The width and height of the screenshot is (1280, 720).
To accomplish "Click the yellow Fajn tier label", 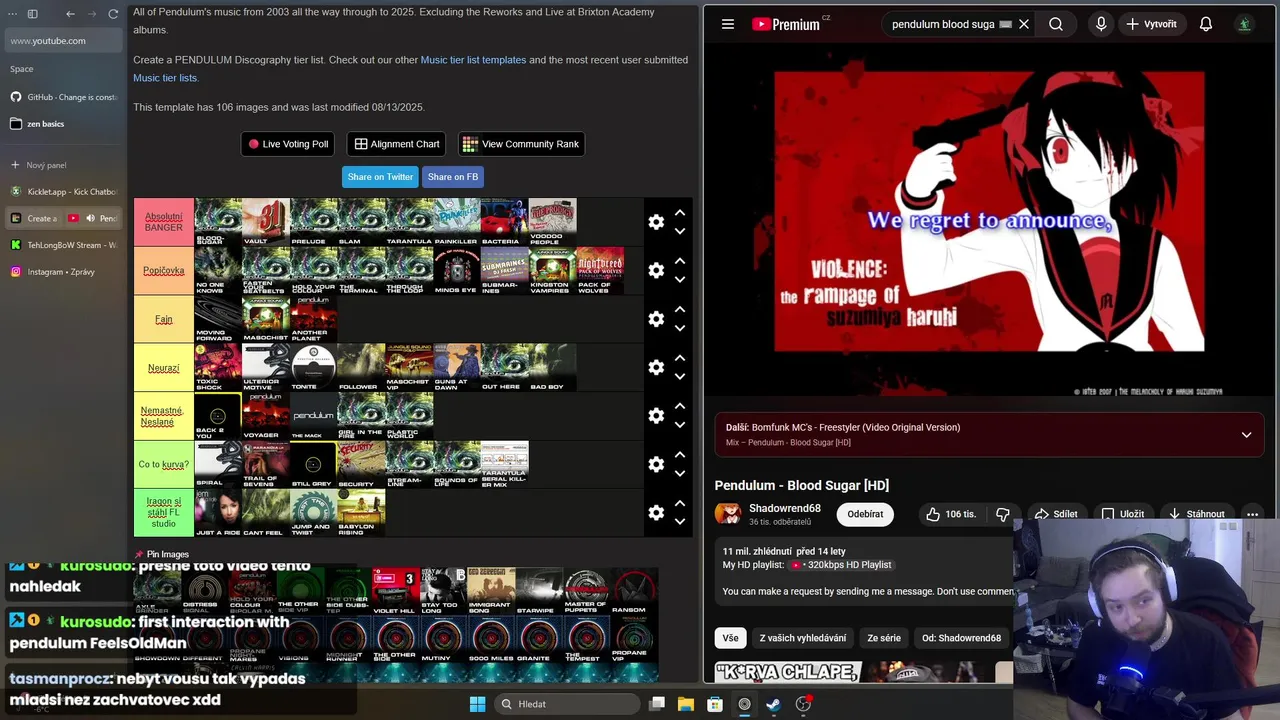I will pos(164,319).
